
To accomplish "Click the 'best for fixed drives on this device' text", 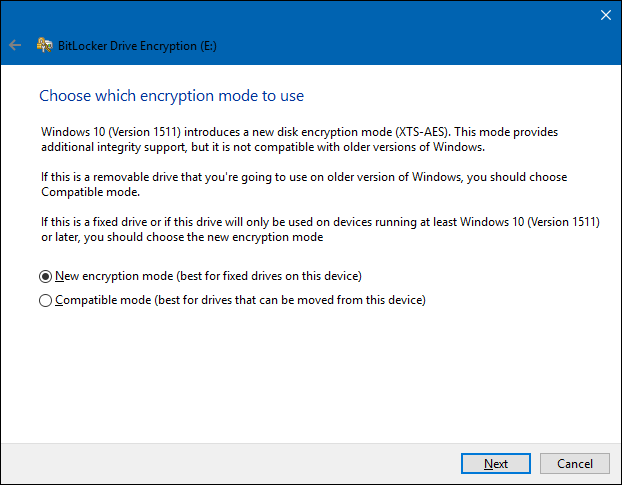I will (262, 276).
